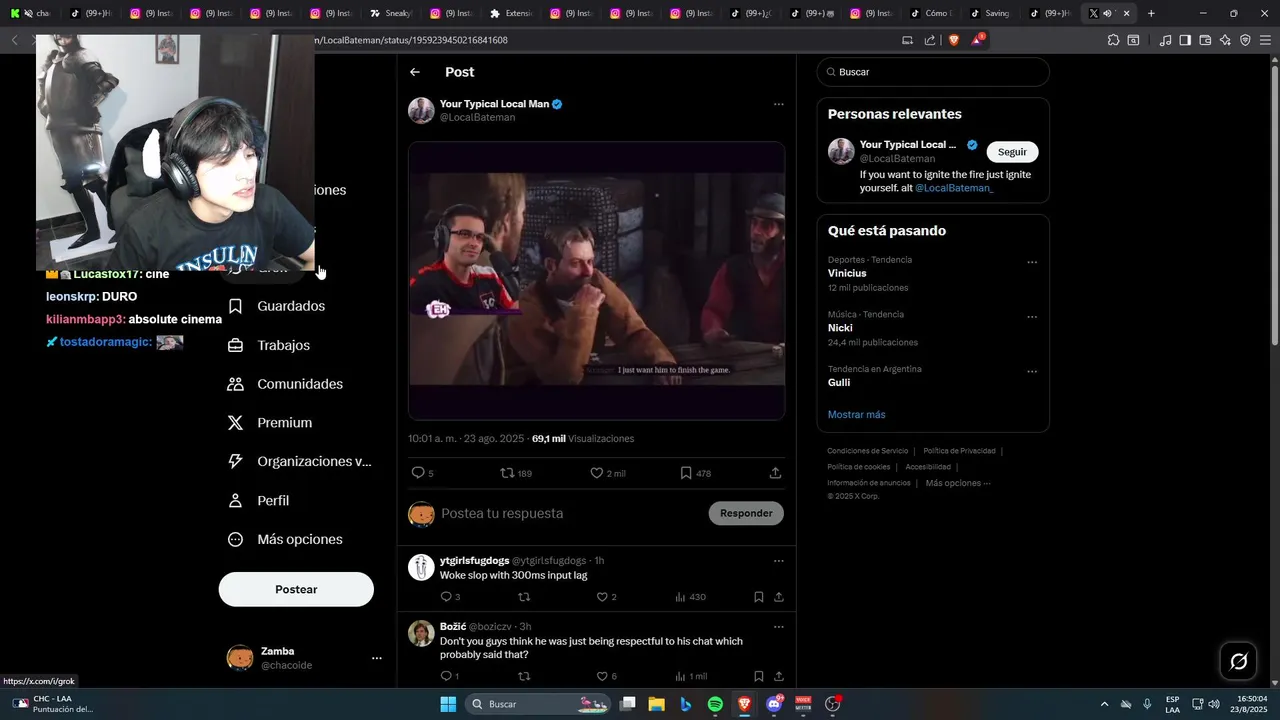Open Guardados in the sidebar
The width and height of the screenshot is (1280, 720).
coord(277,306)
